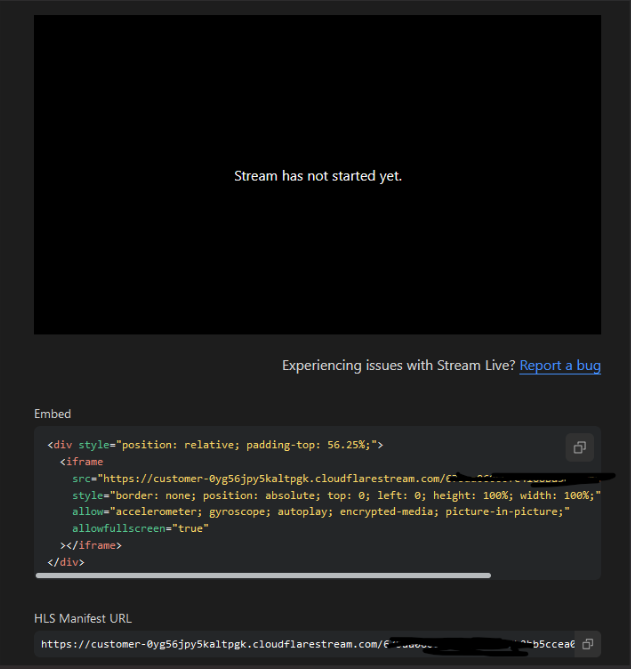Viewport: 631px width, 669px height.
Task: Click the horizontal scrollbar under Embed code
Action: click(x=263, y=576)
